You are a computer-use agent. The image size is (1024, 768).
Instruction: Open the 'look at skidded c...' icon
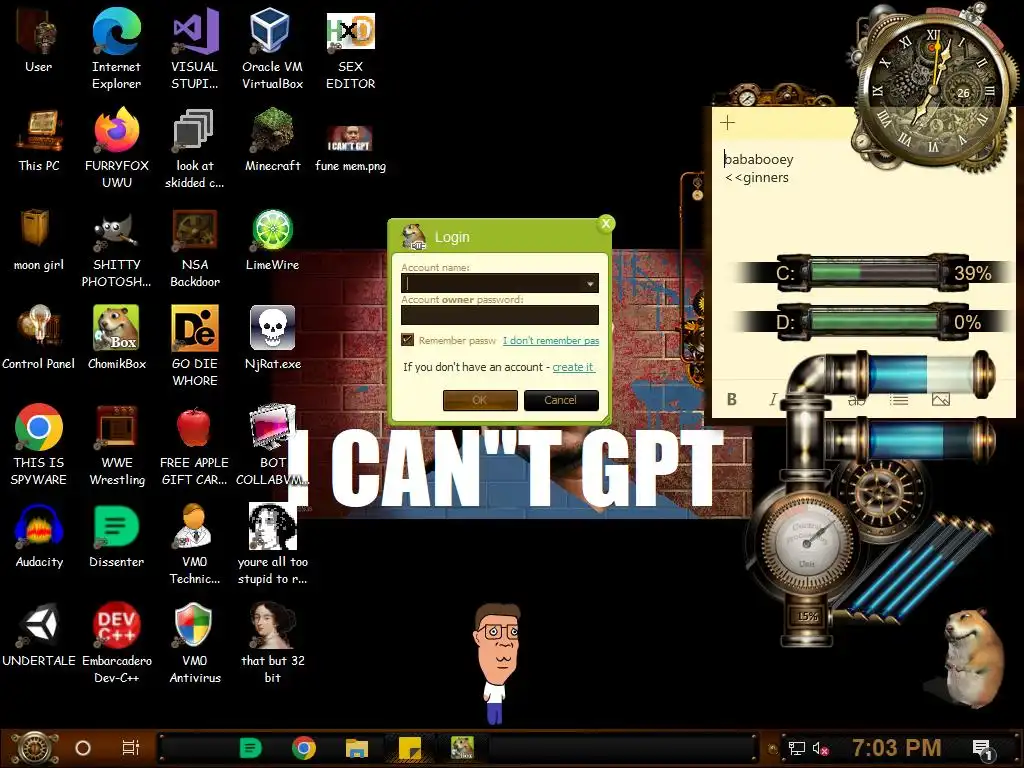[x=195, y=148]
